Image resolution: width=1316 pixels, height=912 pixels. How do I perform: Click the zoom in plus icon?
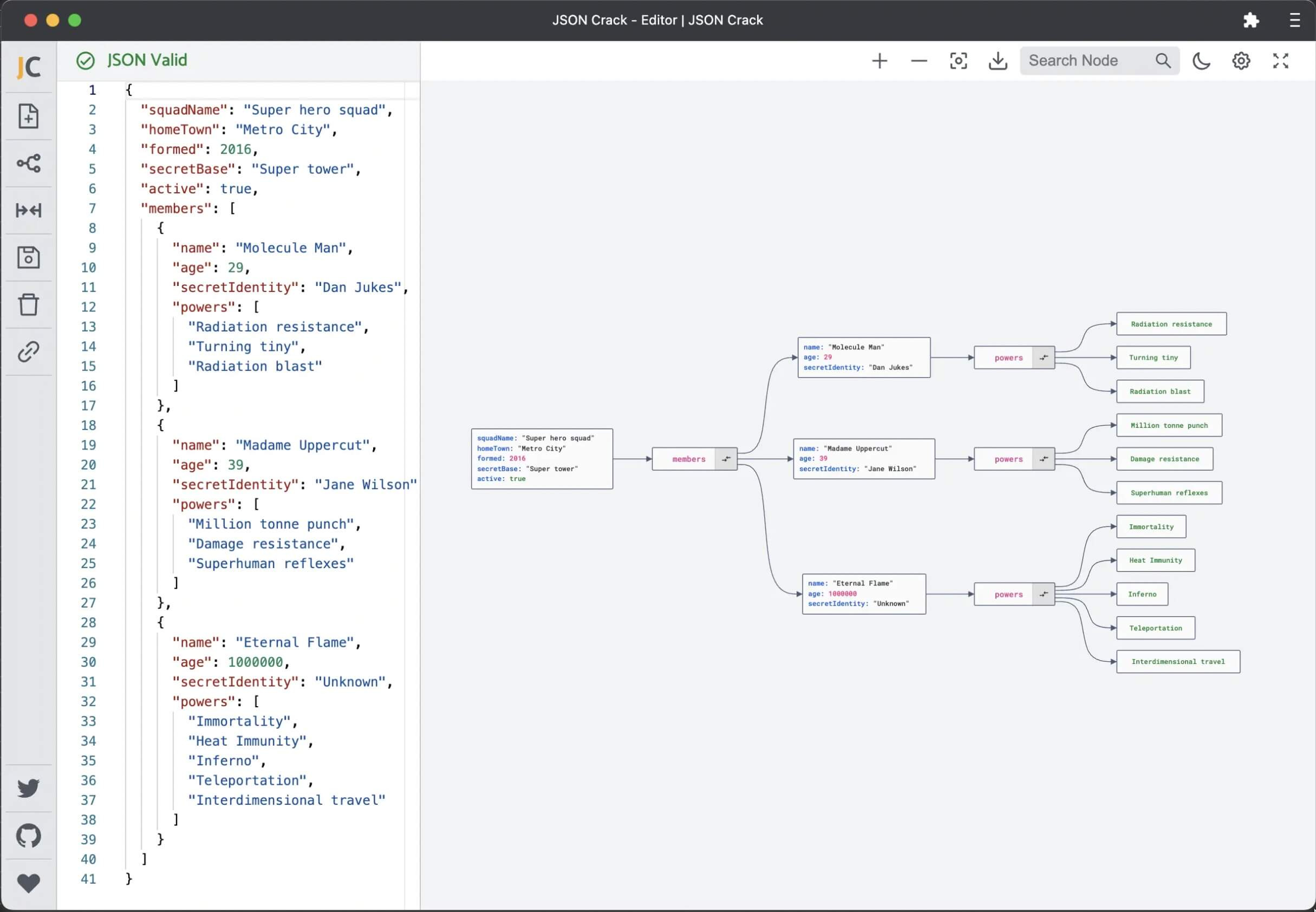pos(879,61)
